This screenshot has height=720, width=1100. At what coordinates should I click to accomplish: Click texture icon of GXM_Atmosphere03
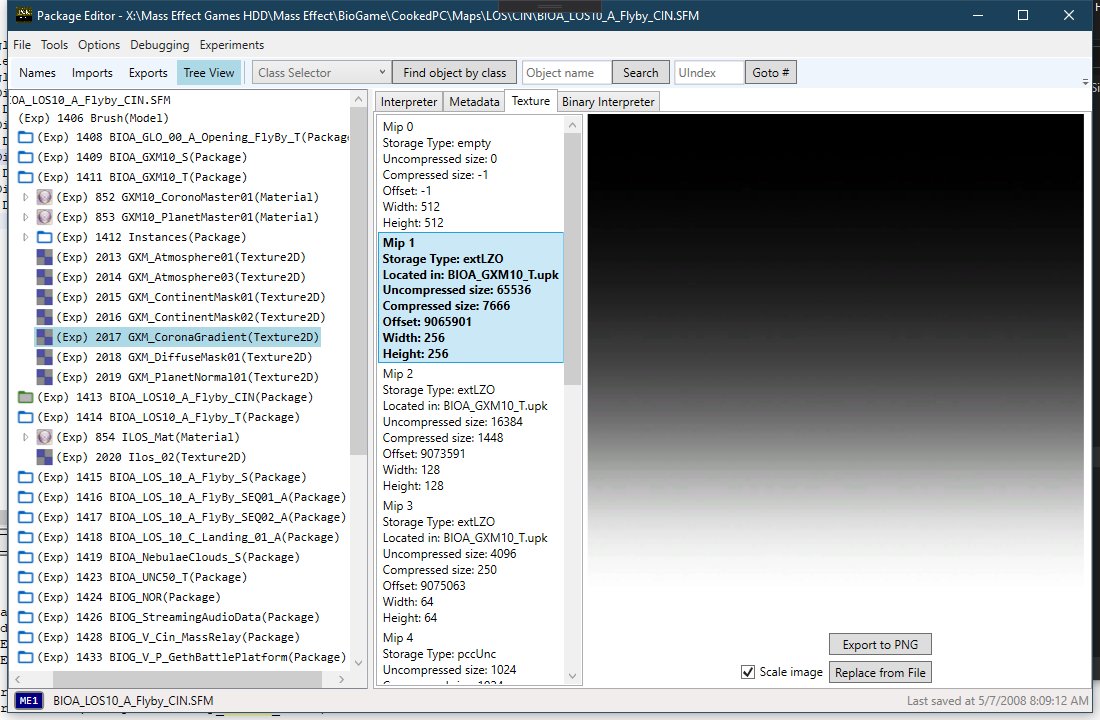click(x=44, y=277)
